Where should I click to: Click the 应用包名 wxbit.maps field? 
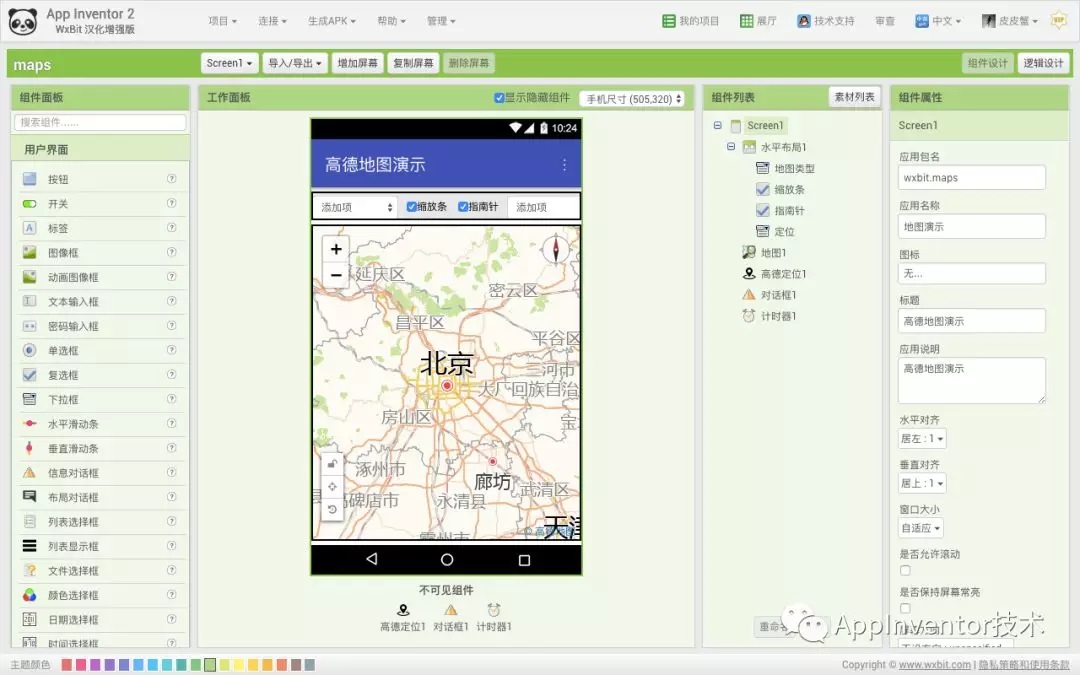(x=972, y=178)
